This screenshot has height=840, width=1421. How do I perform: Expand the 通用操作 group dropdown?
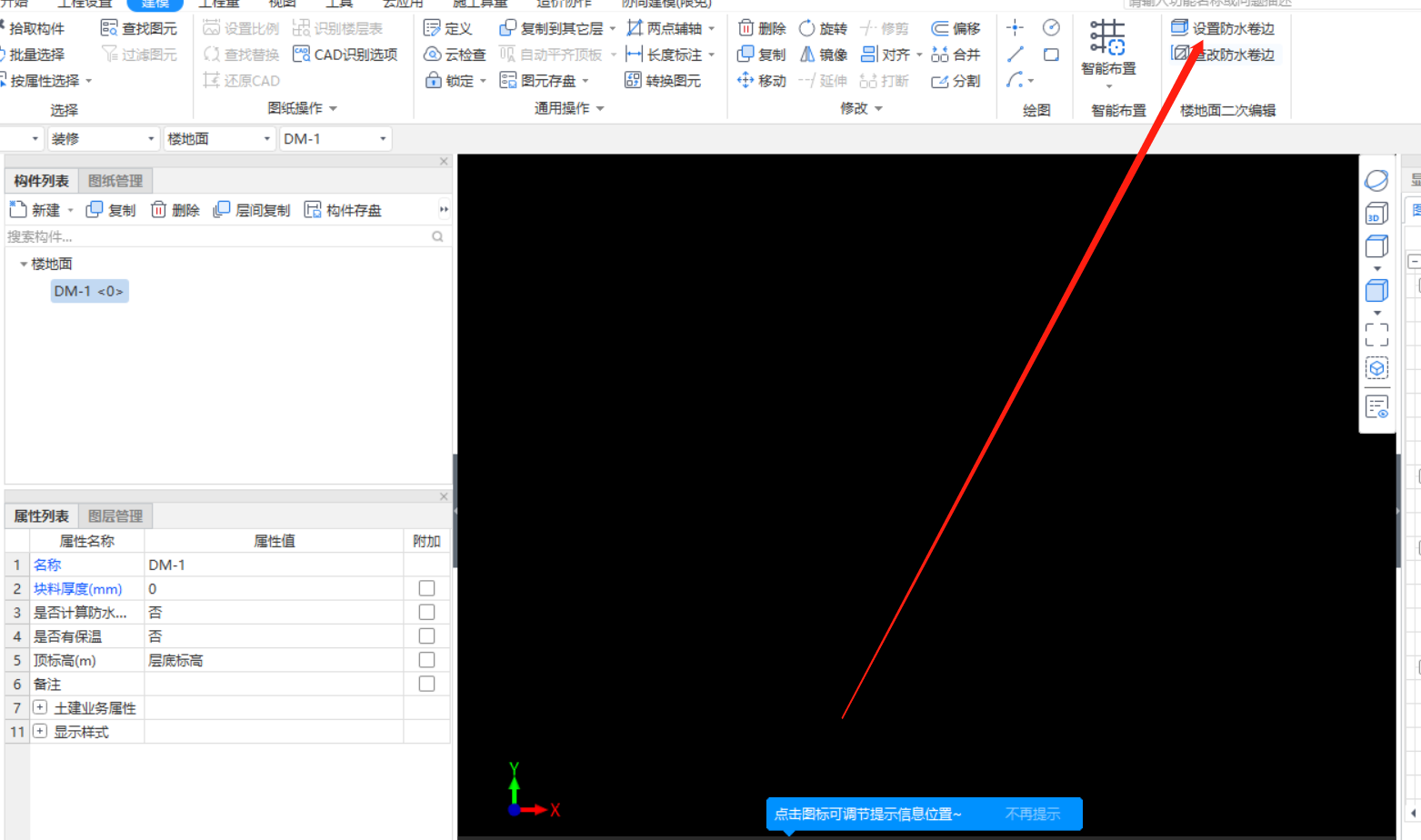[600, 108]
